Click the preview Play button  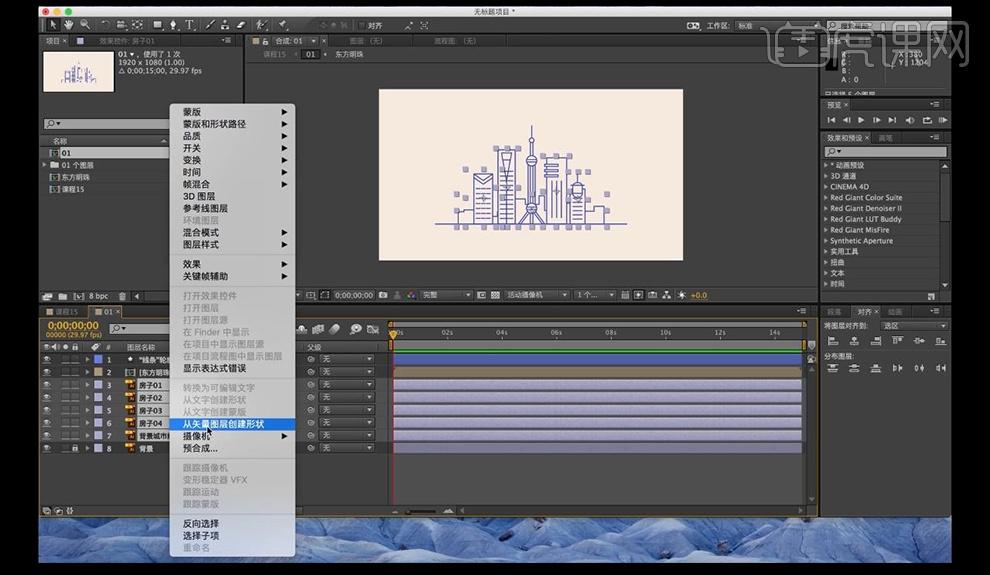861,120
